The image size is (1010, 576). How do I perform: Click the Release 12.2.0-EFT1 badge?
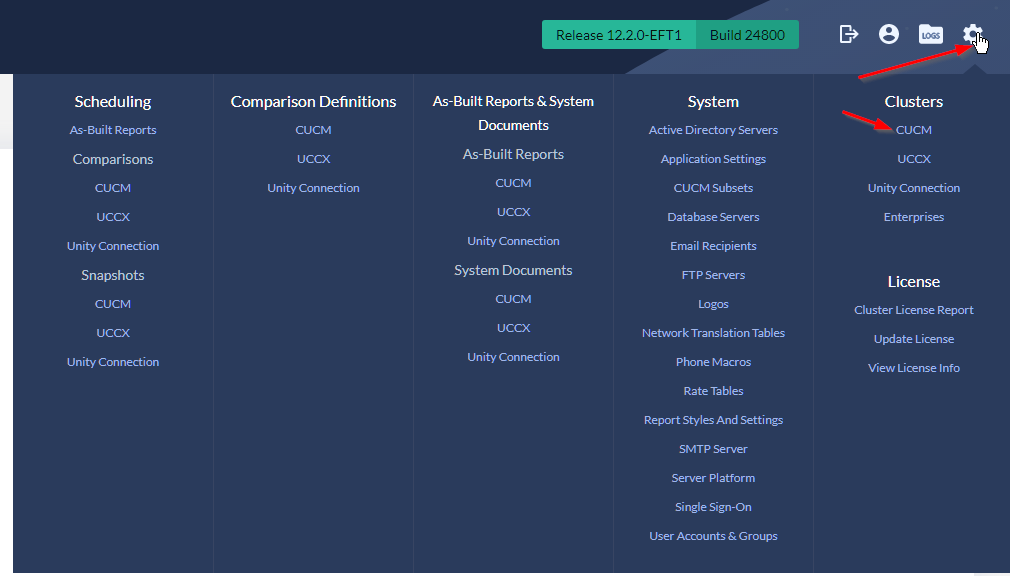(619, 35)
